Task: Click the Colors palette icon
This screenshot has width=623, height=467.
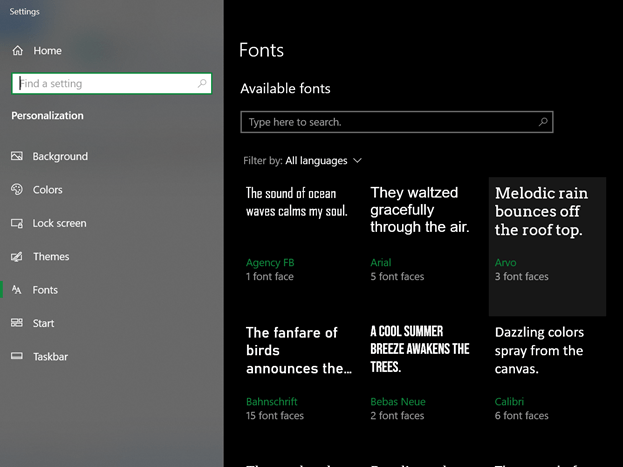Action: tap(17, 189)
